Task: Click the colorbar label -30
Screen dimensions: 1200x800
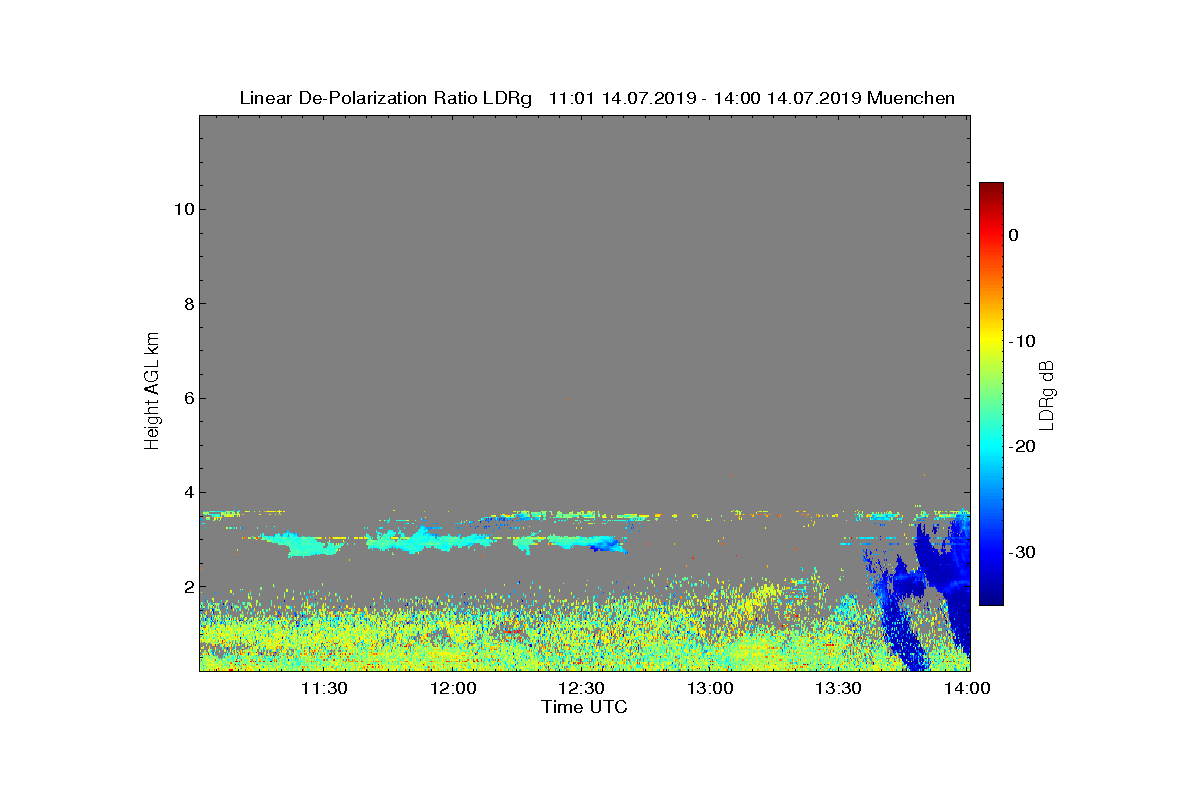Action: [1021, 552]
